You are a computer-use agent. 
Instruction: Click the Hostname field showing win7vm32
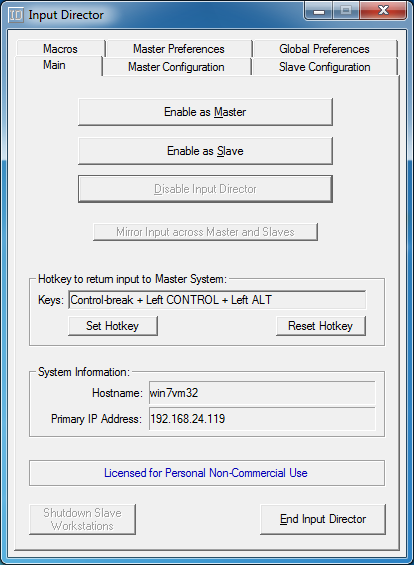(262, 393)
